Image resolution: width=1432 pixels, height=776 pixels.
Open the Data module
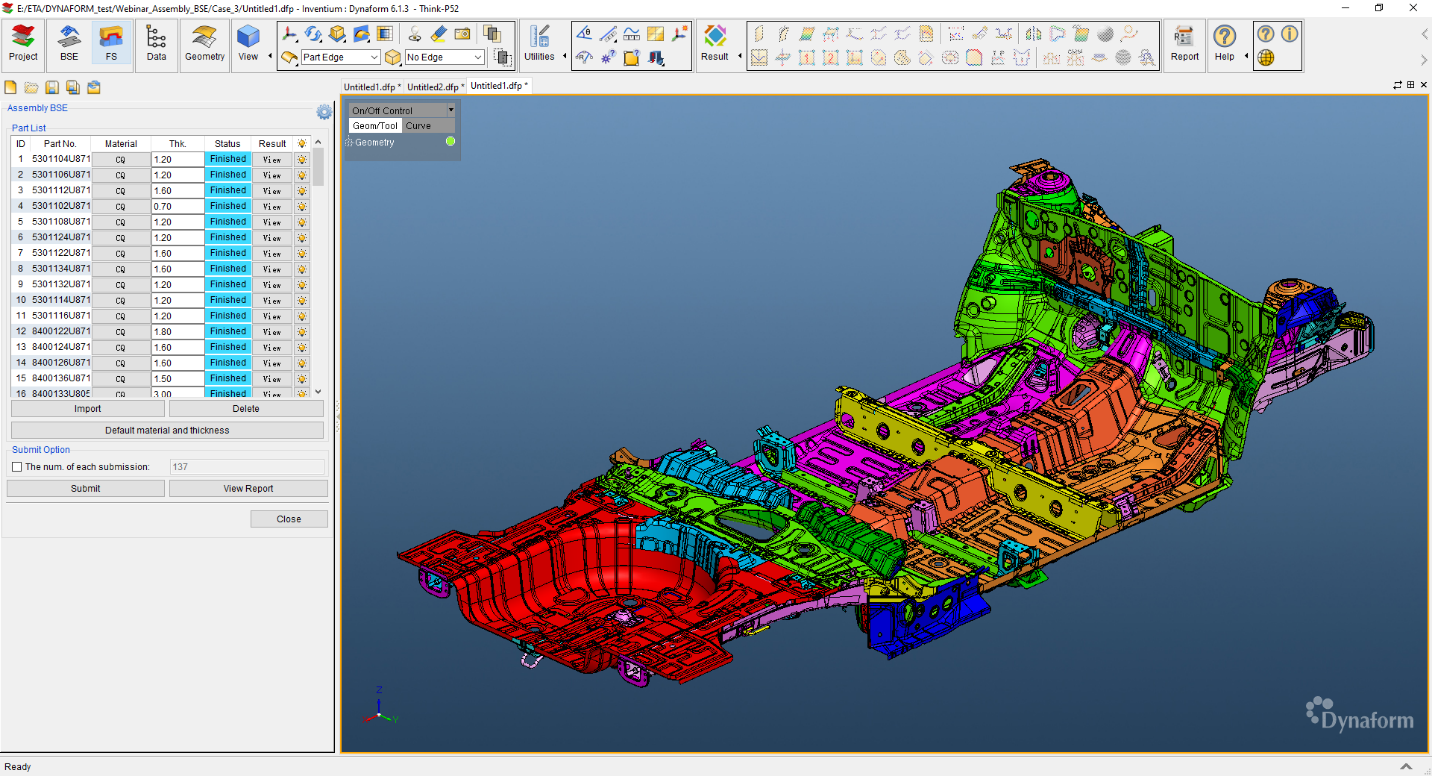(156, 44)
